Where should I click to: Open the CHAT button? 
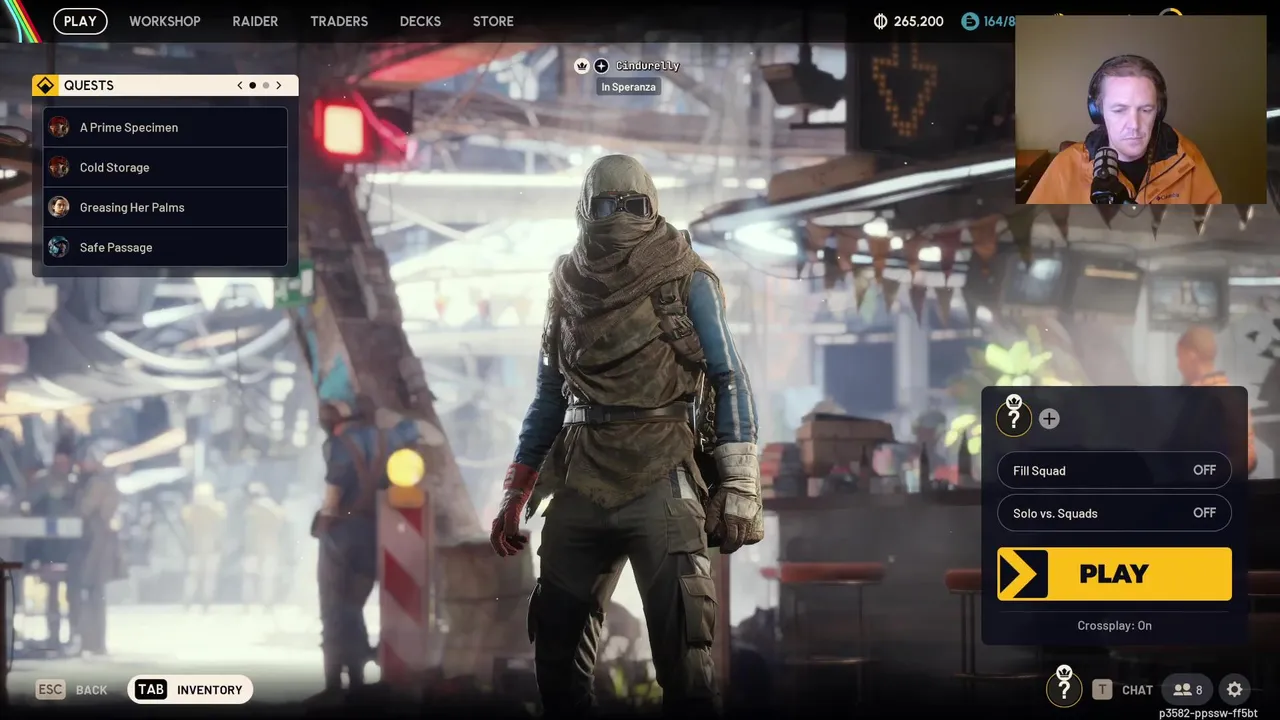click(1122, 690)
